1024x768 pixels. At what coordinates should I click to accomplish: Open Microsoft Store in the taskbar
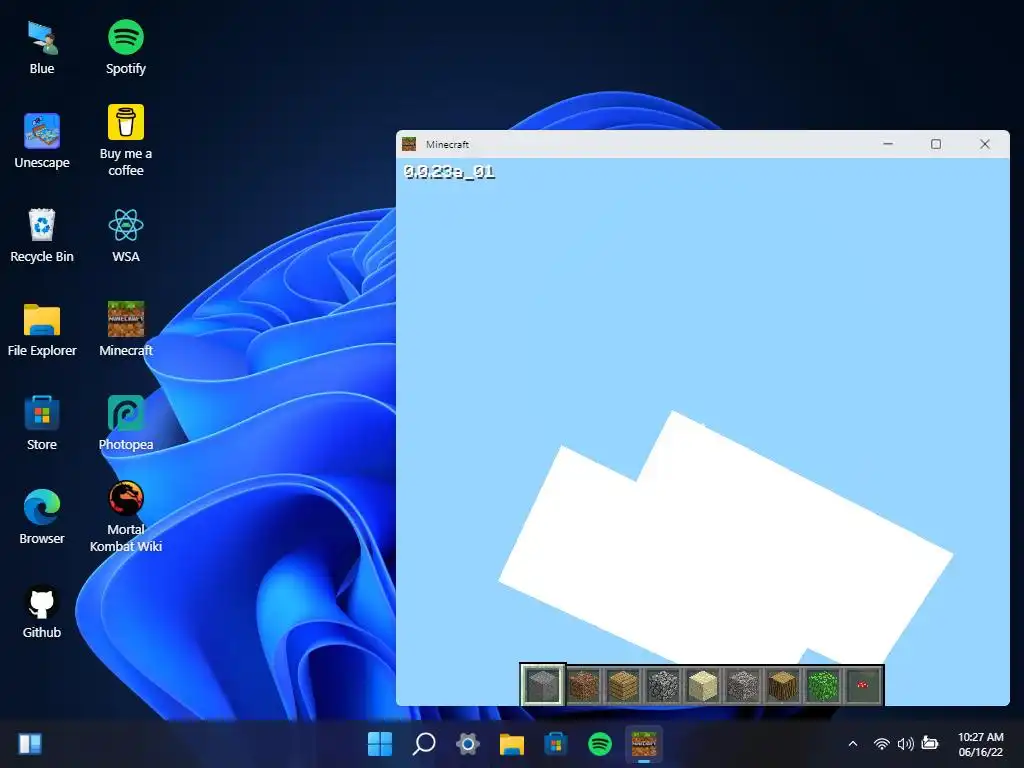556,743
